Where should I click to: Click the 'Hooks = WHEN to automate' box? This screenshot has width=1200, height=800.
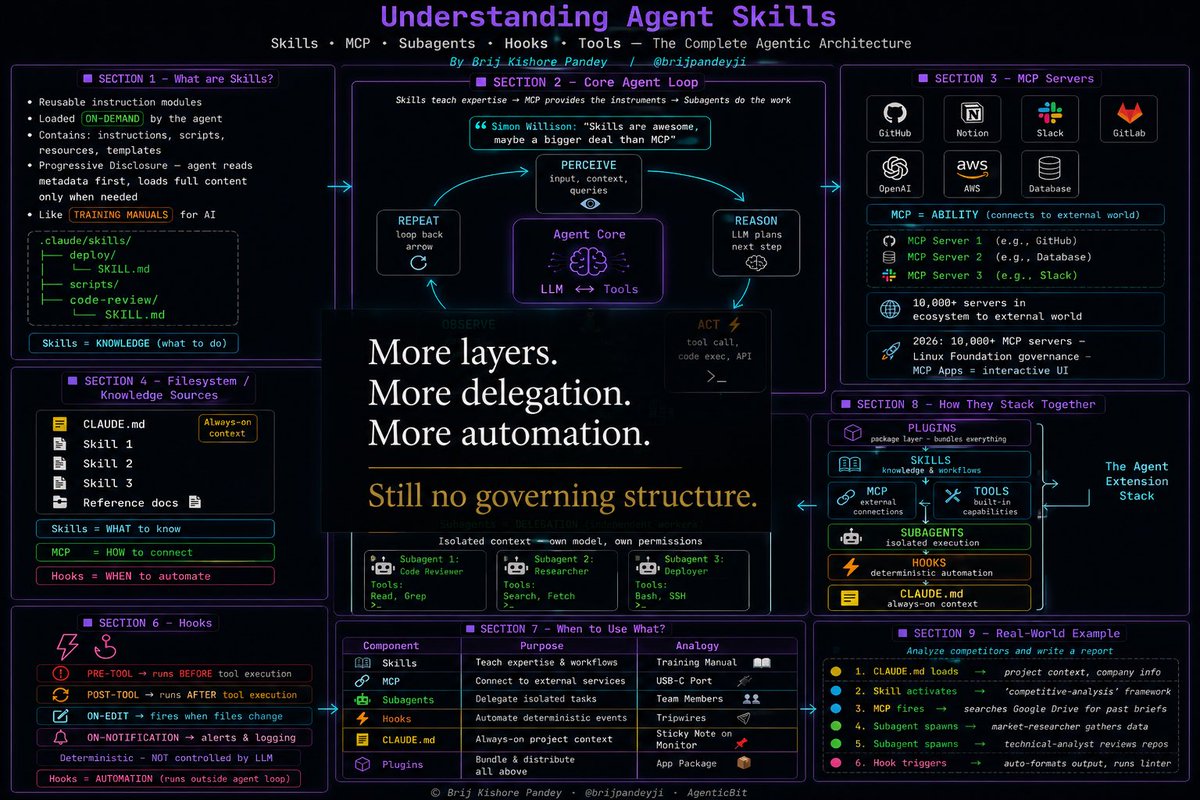point(155,576)
